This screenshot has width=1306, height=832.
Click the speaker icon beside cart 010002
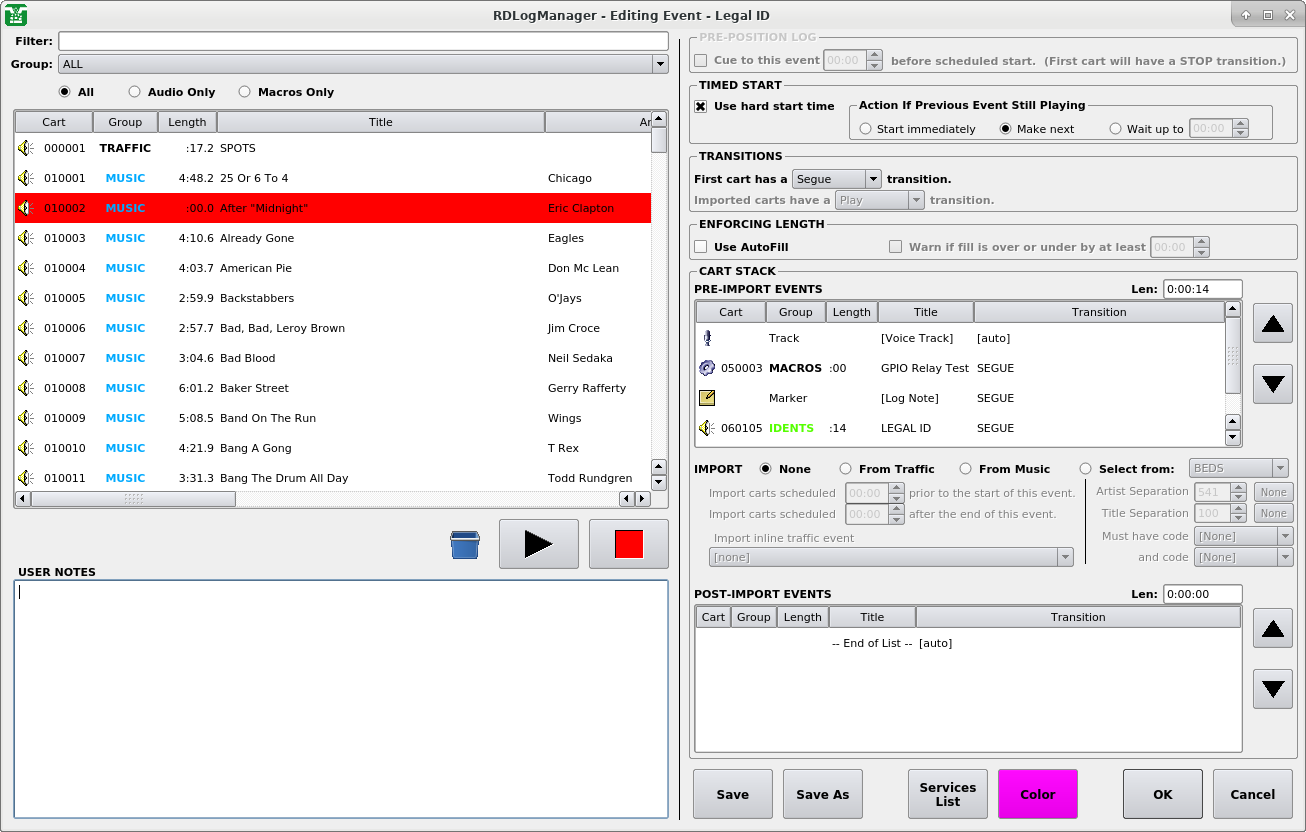24,208
